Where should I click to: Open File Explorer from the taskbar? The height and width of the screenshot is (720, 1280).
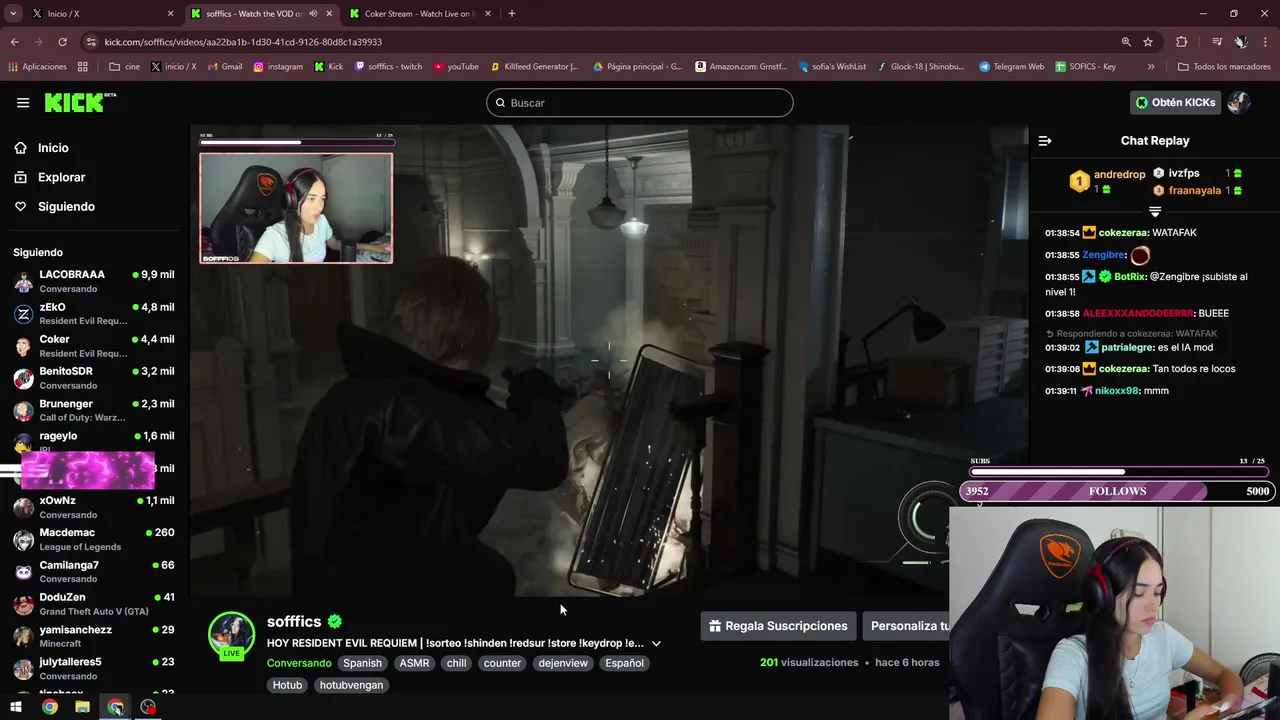(82, 707)
